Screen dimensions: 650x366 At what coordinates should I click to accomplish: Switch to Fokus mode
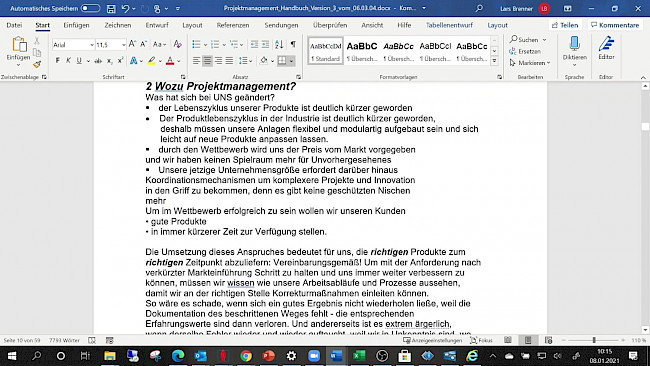coord(481,340)
